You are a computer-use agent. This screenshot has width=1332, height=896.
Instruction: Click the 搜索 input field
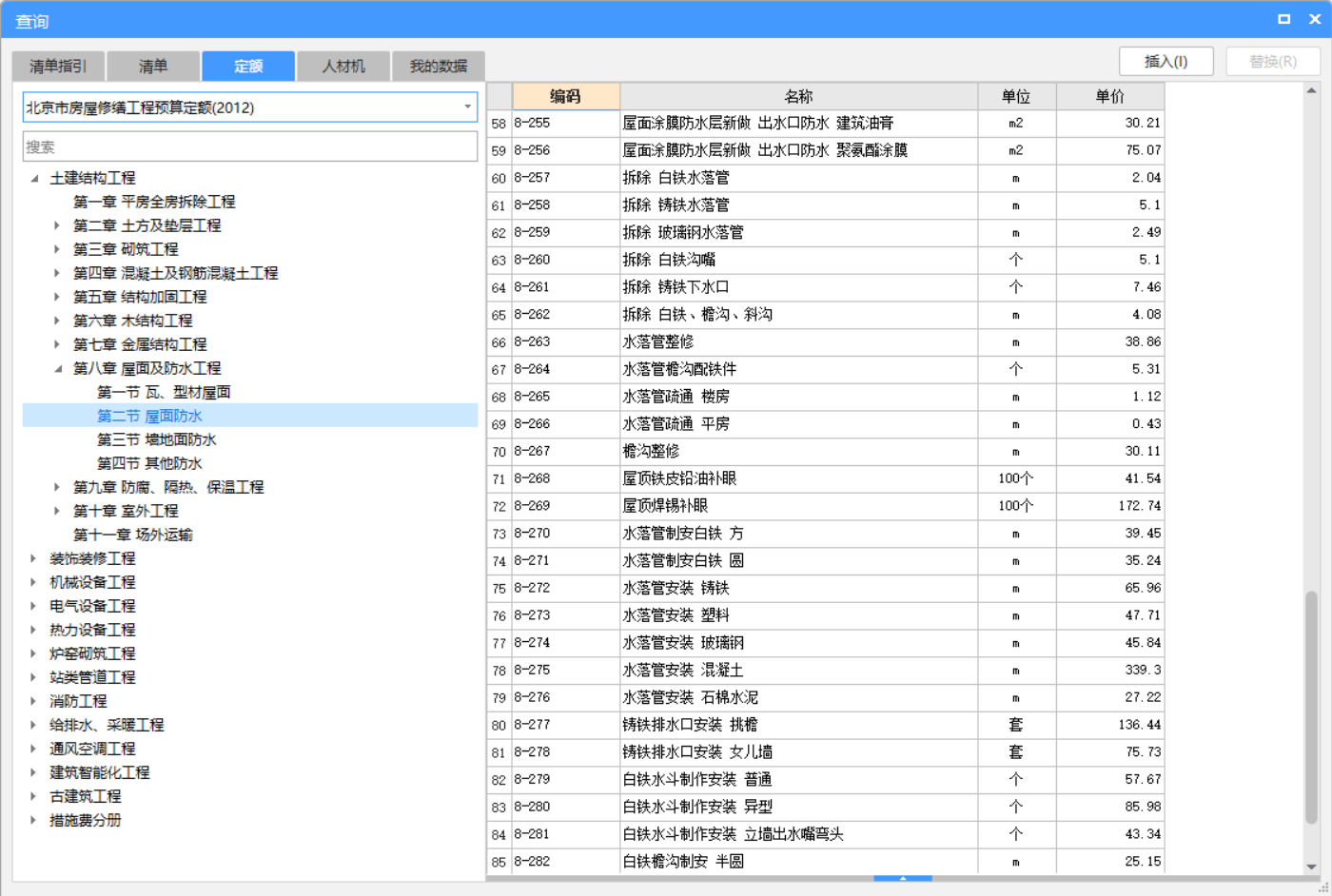tap(250, 146)
